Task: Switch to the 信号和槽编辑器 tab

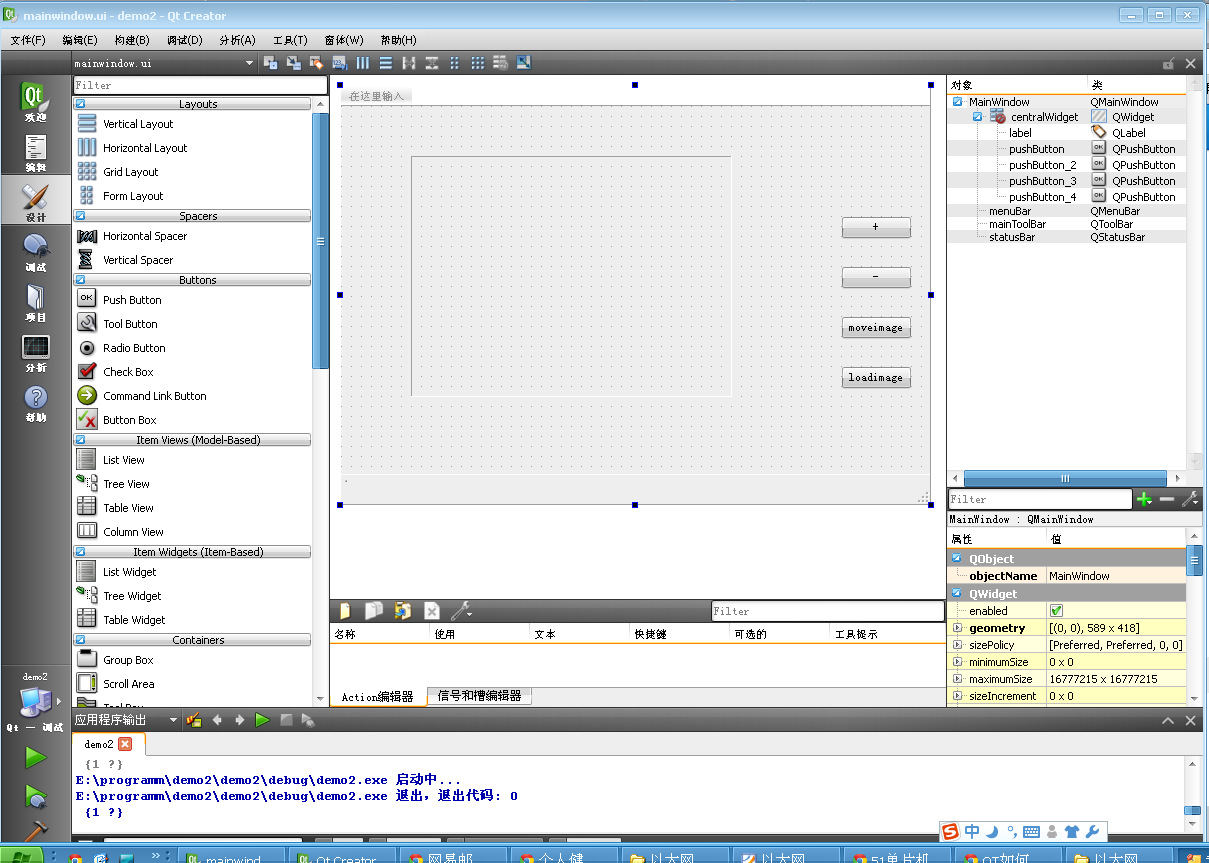Action: coord(481,696)
